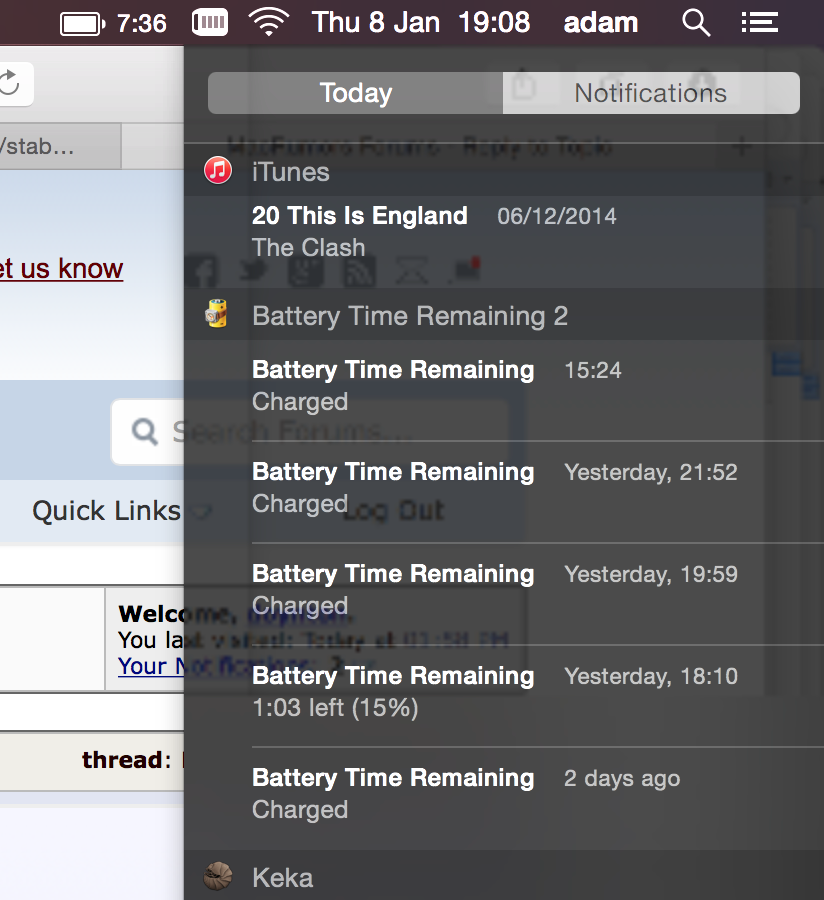Switch to the Today tab
Viewport: 824px width, 900px height.
355,93
